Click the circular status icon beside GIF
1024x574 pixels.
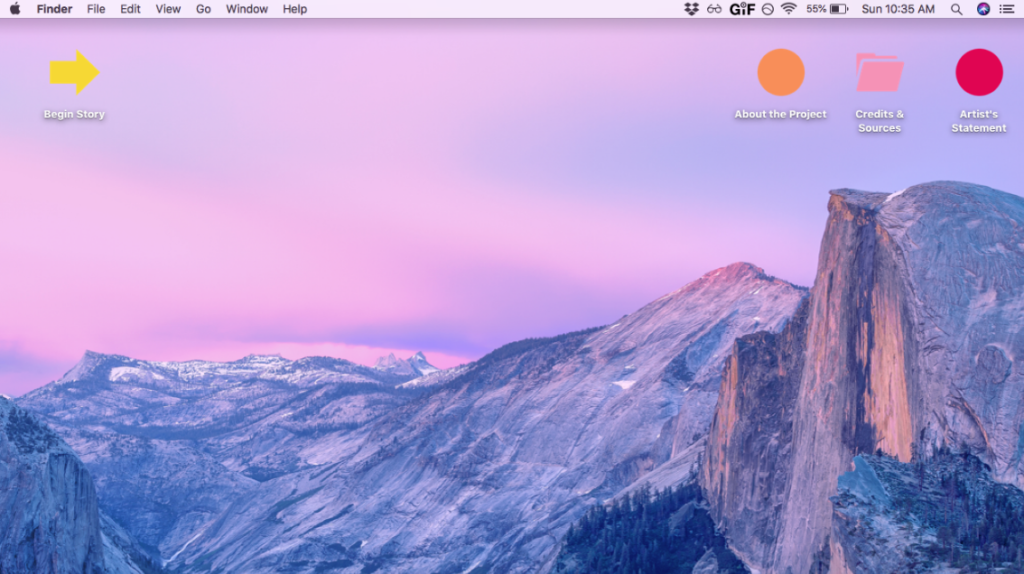tap(768, 9)
